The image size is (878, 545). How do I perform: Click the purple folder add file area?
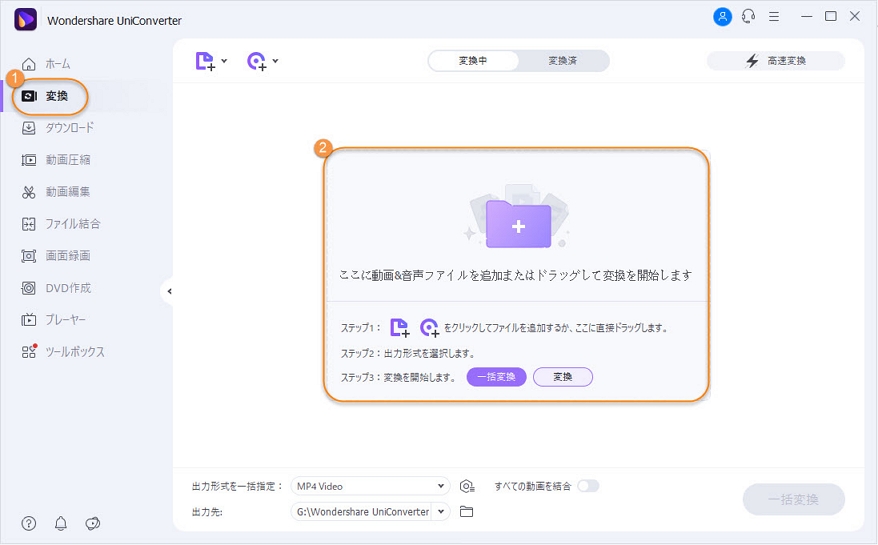tap(518, 225)
